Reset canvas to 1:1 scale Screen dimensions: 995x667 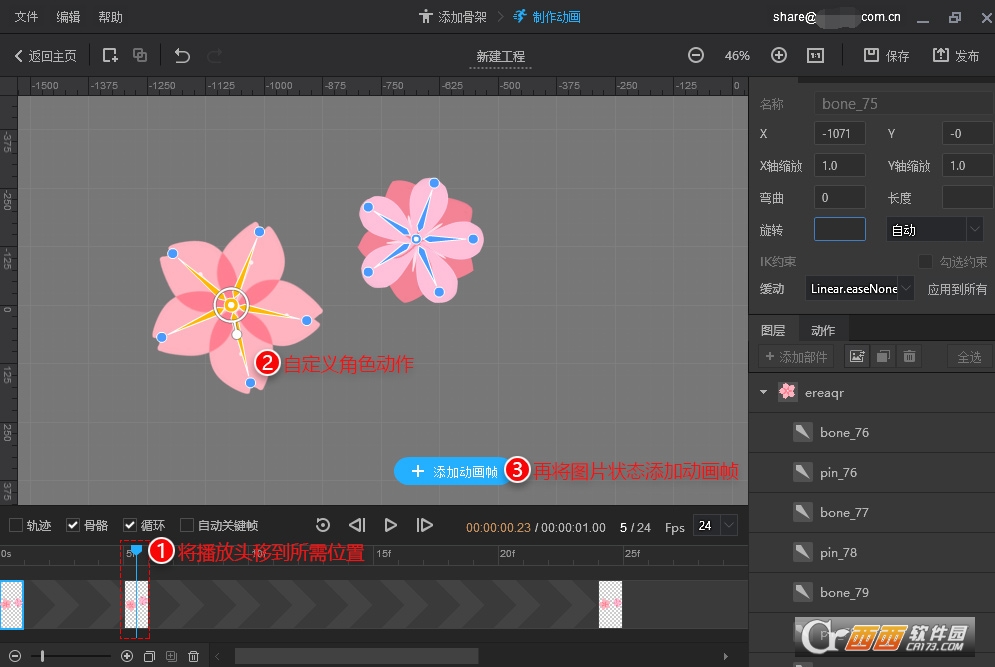pos(815,56)
